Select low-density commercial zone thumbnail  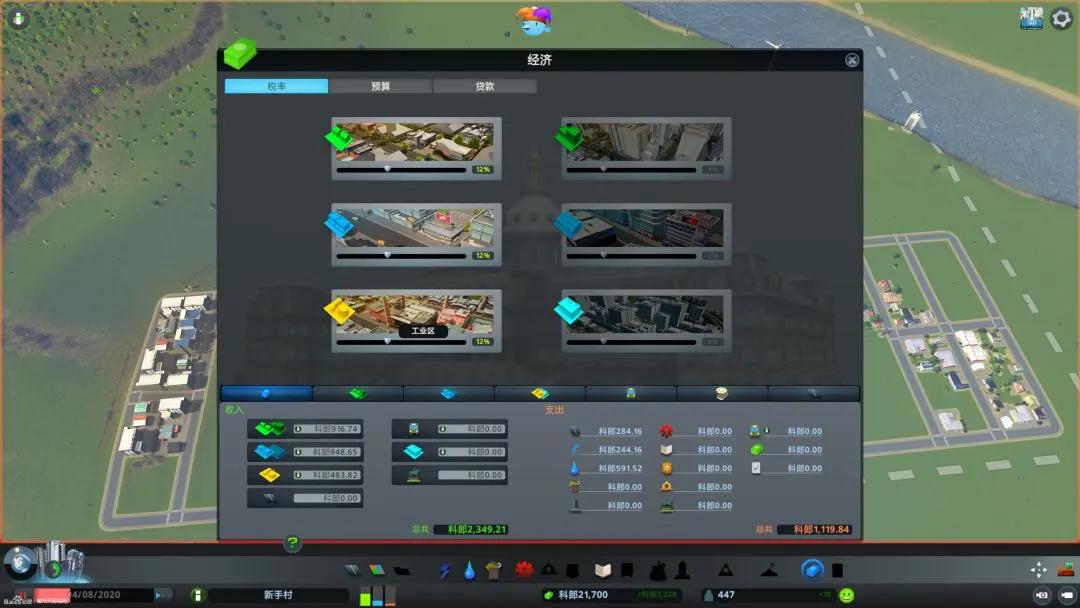point(415,228)
